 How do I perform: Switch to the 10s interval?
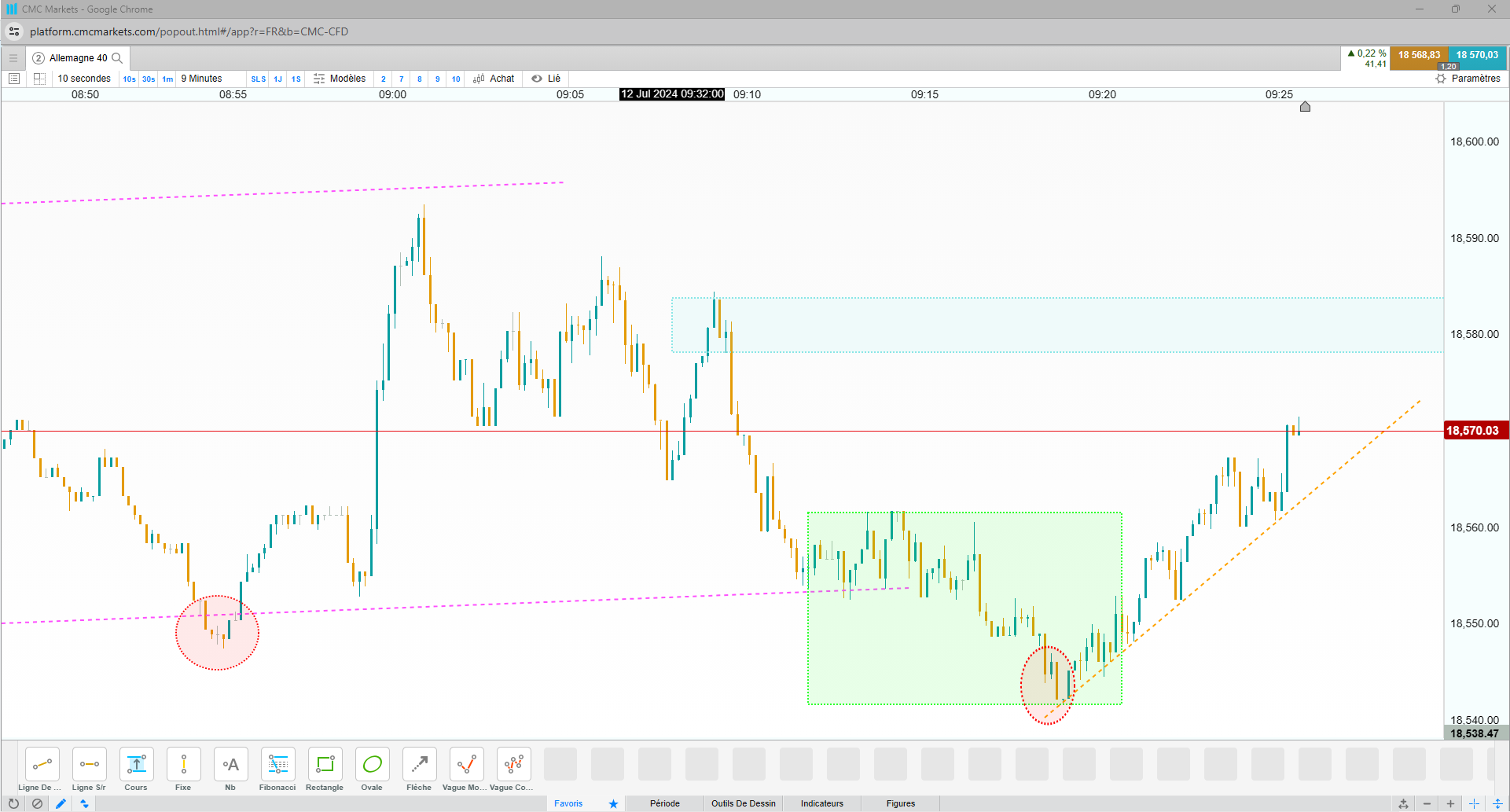click(129, 79)
